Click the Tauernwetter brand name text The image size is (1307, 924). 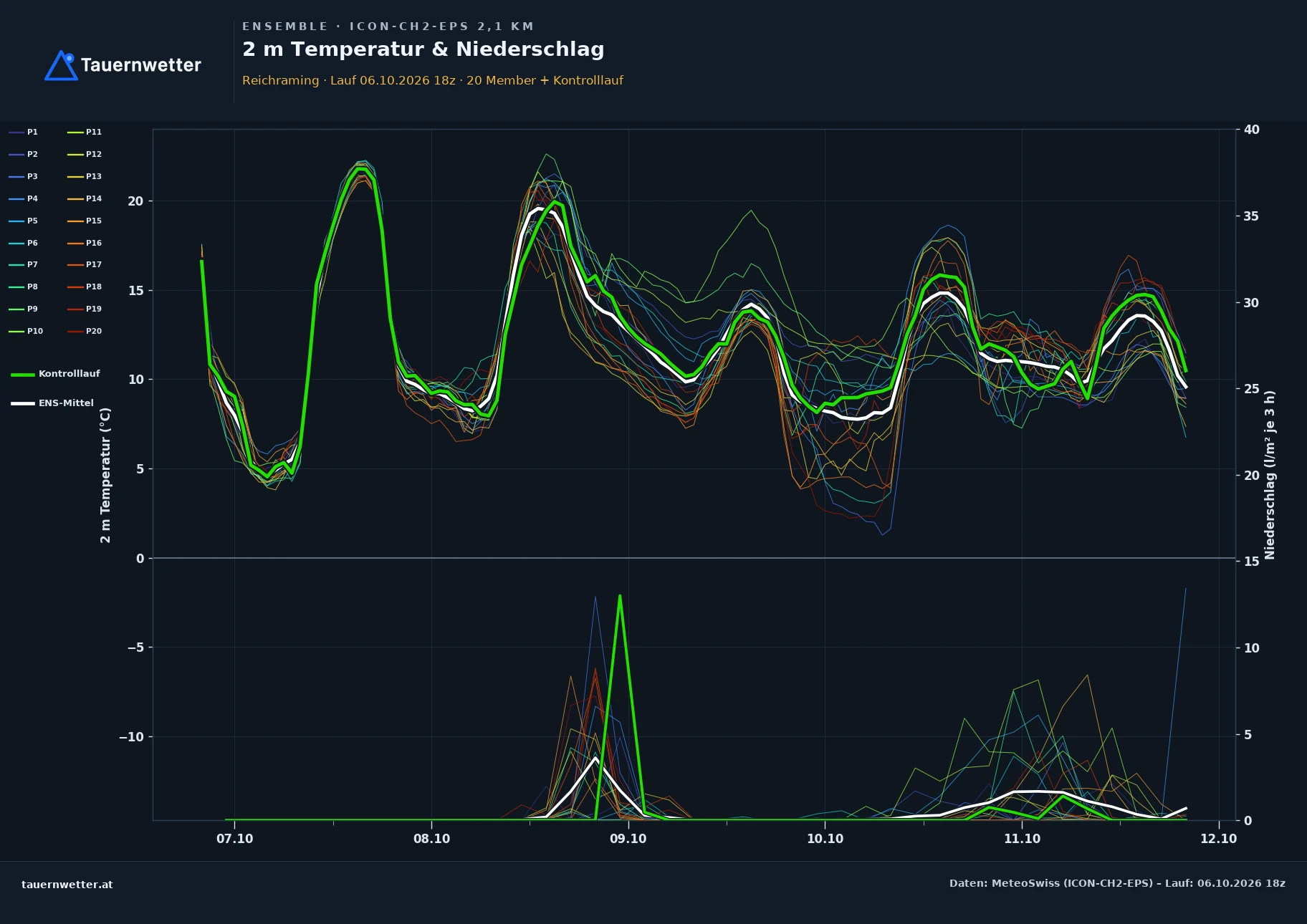tap(141, 65)
